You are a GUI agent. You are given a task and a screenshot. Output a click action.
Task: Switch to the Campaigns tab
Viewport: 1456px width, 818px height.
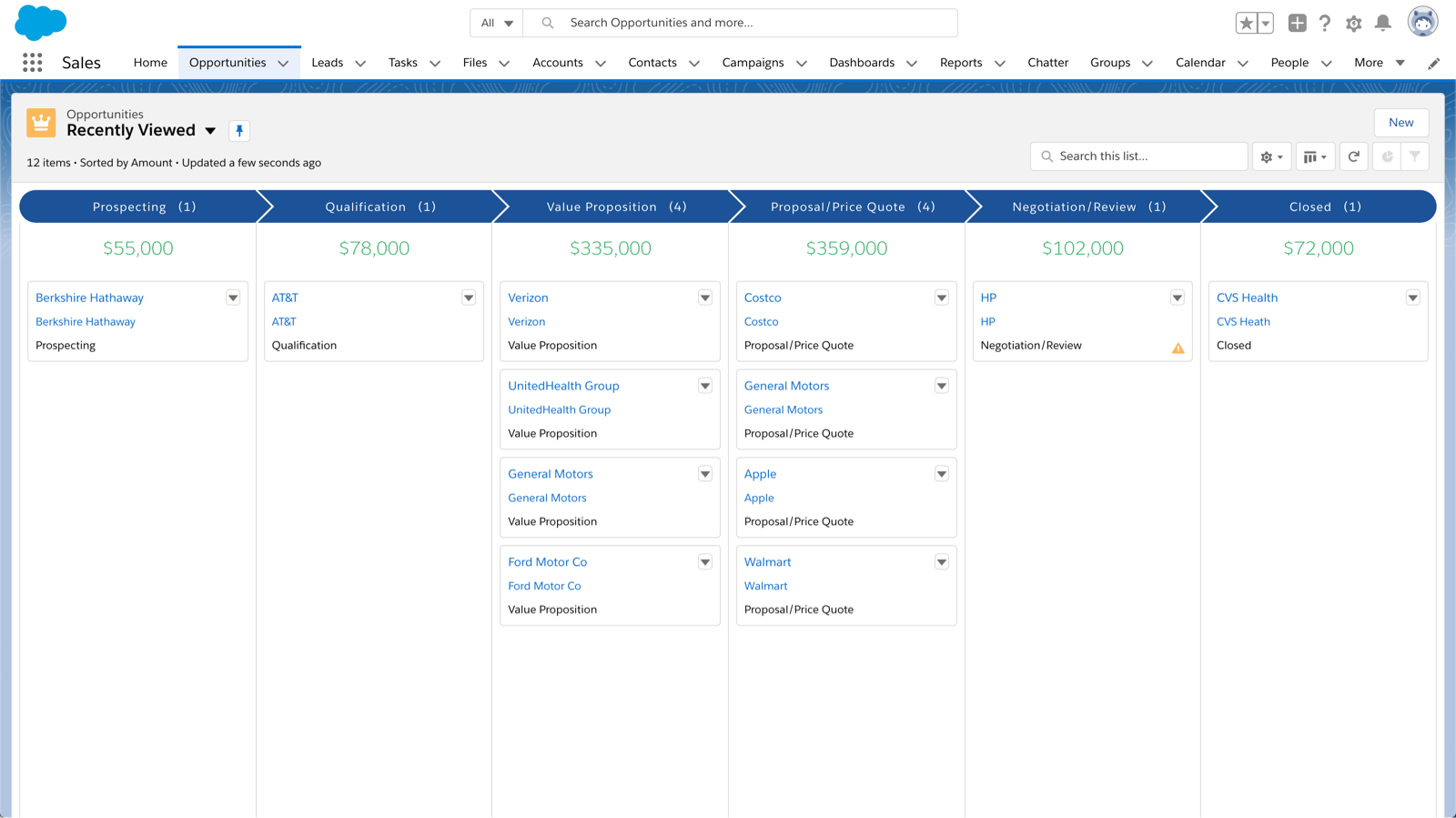tap(753, 63)
